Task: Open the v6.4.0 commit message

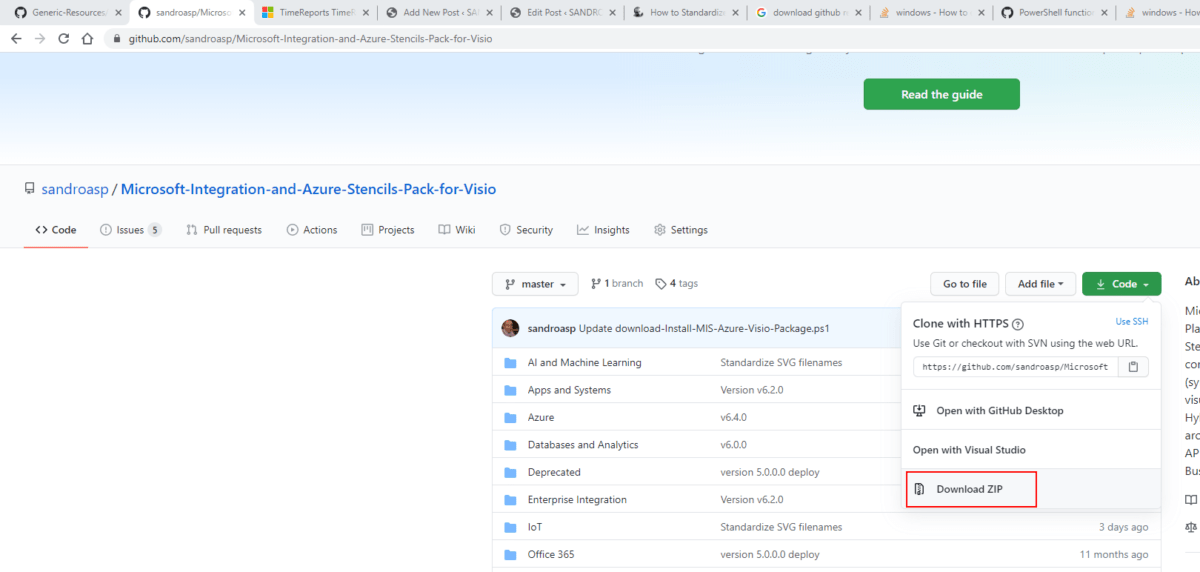Action: (734, 417)
